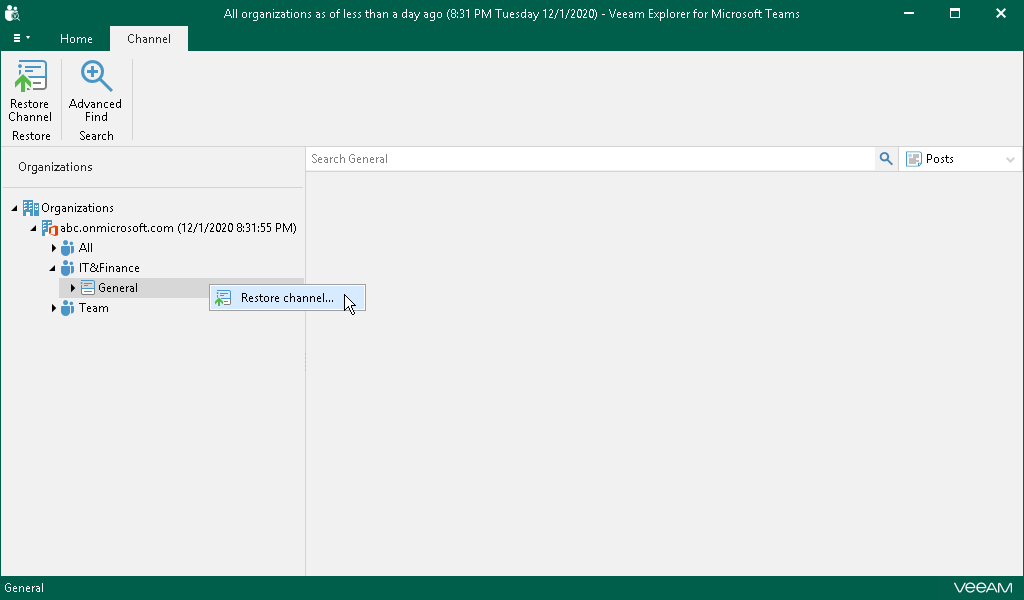Select the Team label in tree

[x=93, y=308]
